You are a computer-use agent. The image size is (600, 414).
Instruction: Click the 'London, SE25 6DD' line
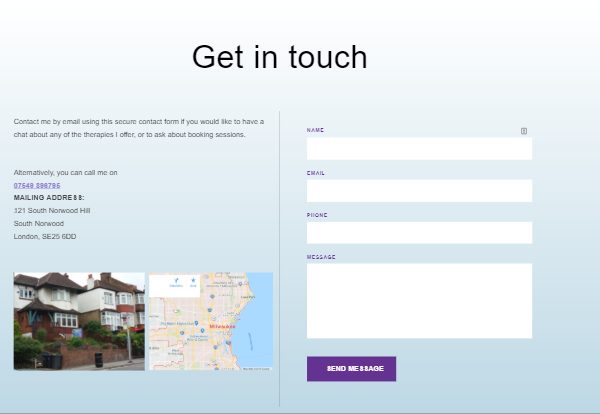45,236
